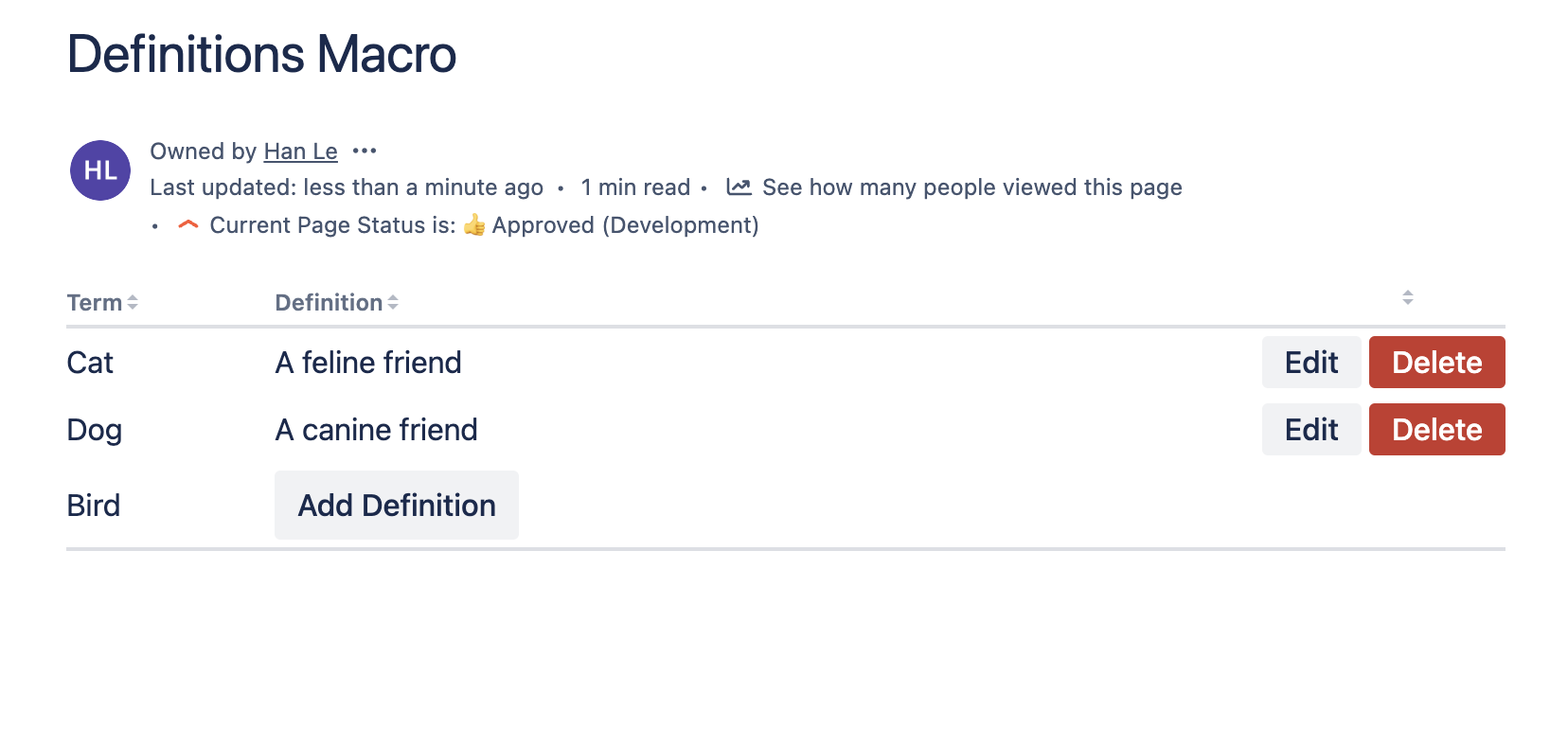Delete the Dog definition

coord(1436,430)
